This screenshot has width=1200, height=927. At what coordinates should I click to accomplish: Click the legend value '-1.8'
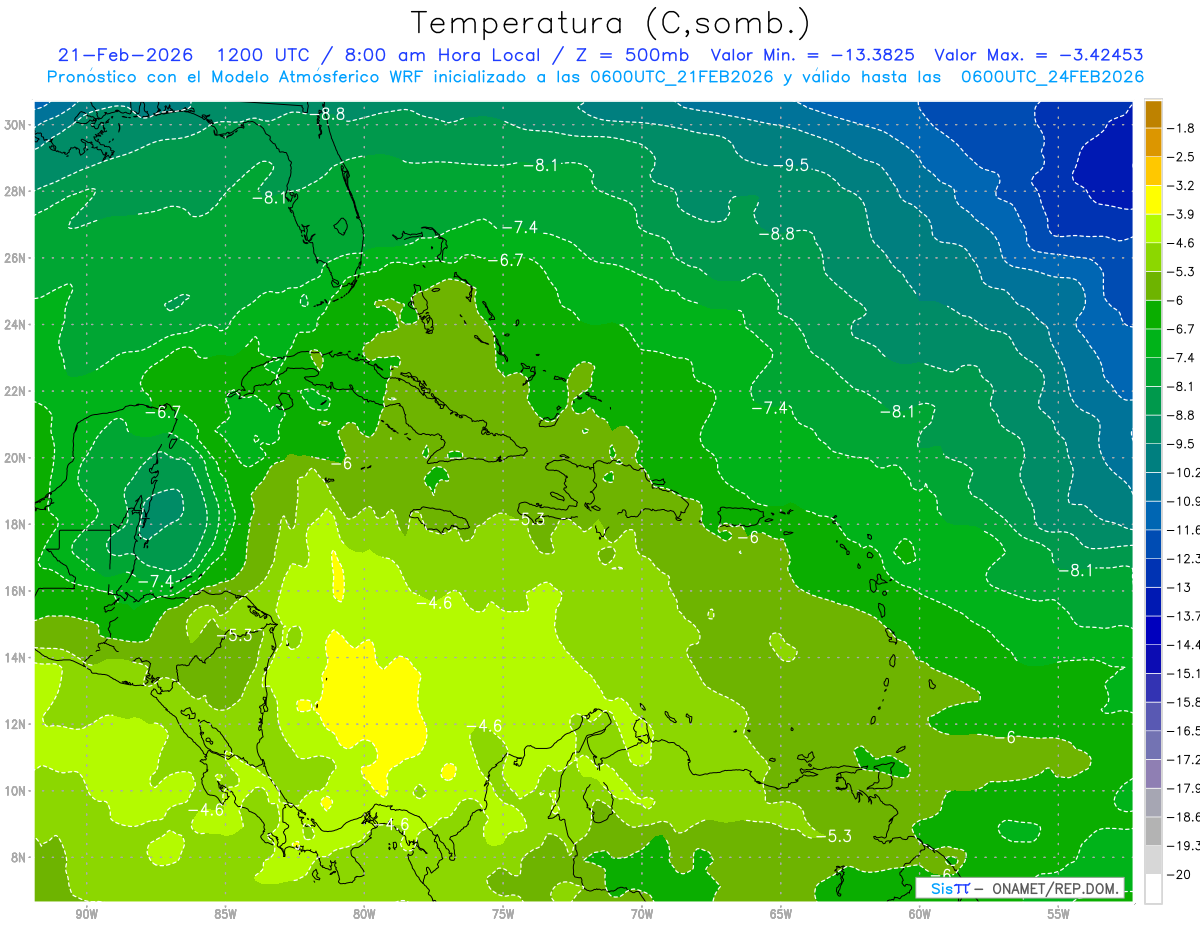[1182, 128]
